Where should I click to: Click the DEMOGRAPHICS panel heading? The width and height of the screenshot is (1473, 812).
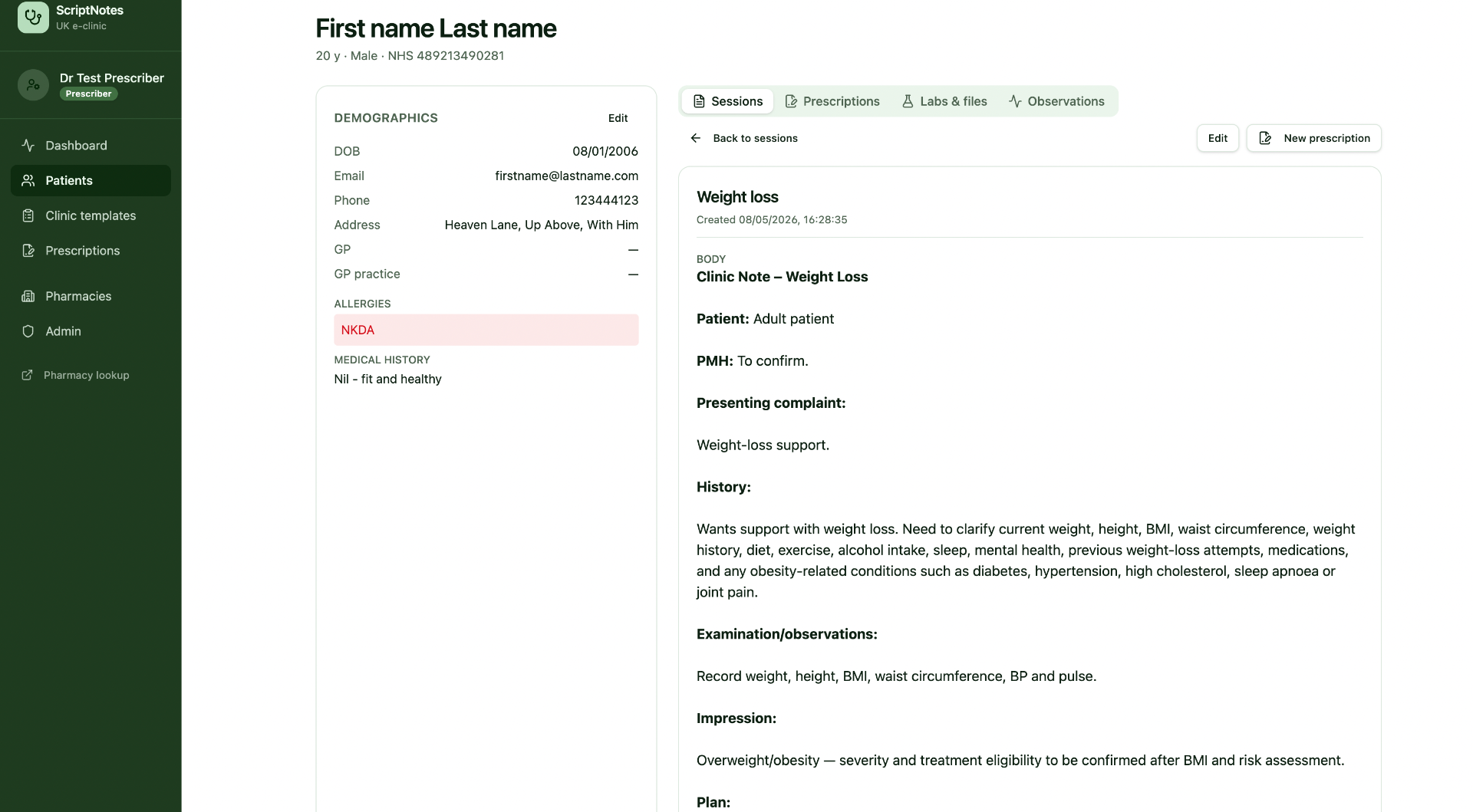pos(386,118)
